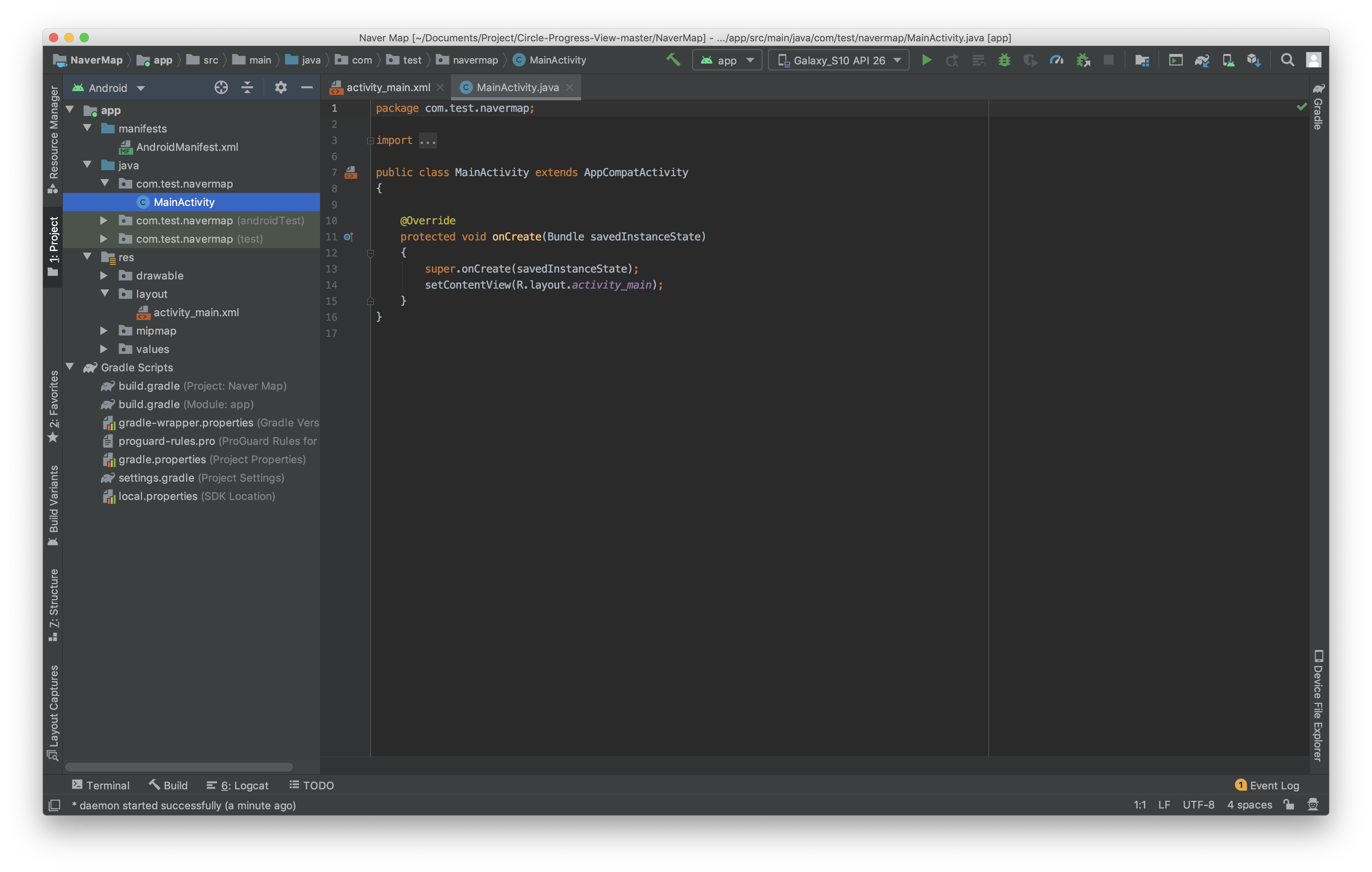Screen dimensions: 1372x872
Task: Click the Make Project hammer icon
Action: pos(673,60)
